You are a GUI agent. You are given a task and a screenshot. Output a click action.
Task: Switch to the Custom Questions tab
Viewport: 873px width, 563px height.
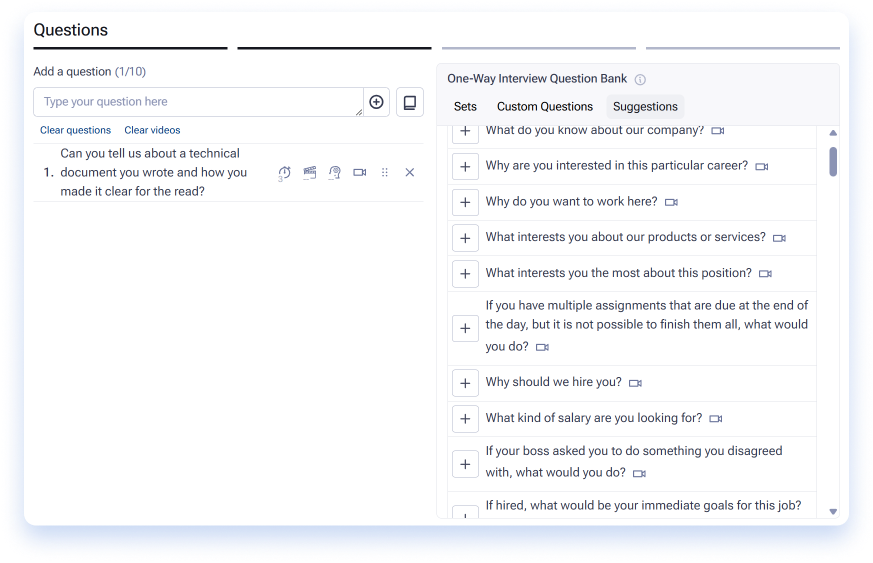pos(545,106)
